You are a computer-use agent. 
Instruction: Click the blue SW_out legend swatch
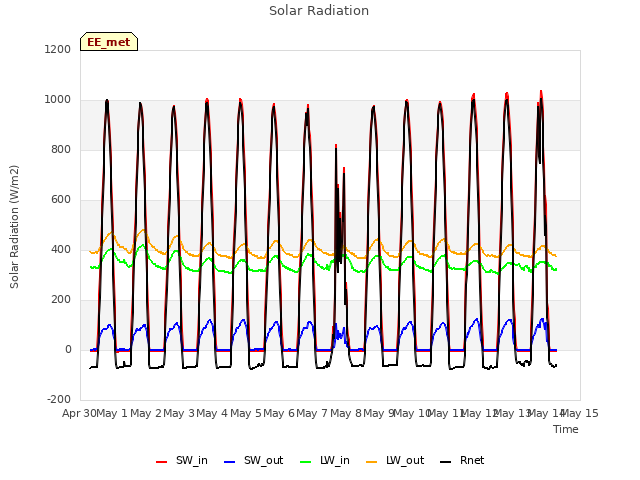230,462
